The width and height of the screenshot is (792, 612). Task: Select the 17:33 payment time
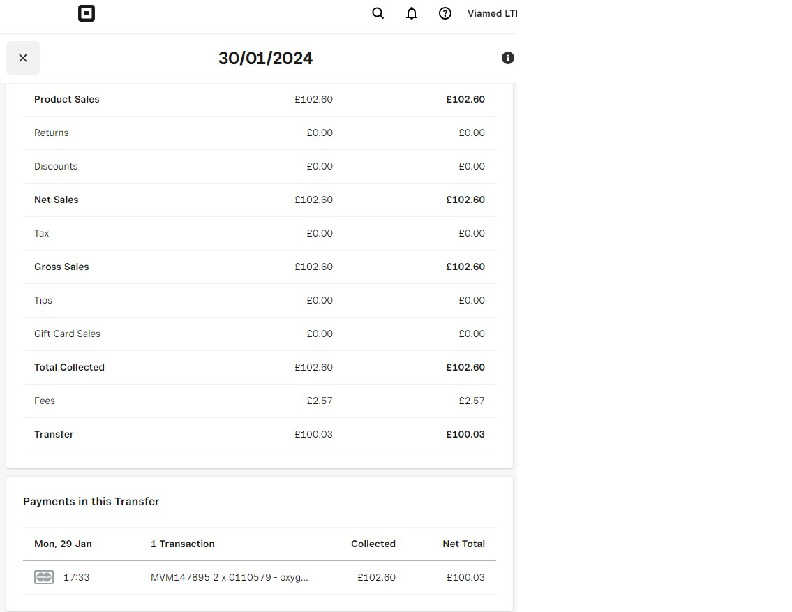tap(76, 577)
